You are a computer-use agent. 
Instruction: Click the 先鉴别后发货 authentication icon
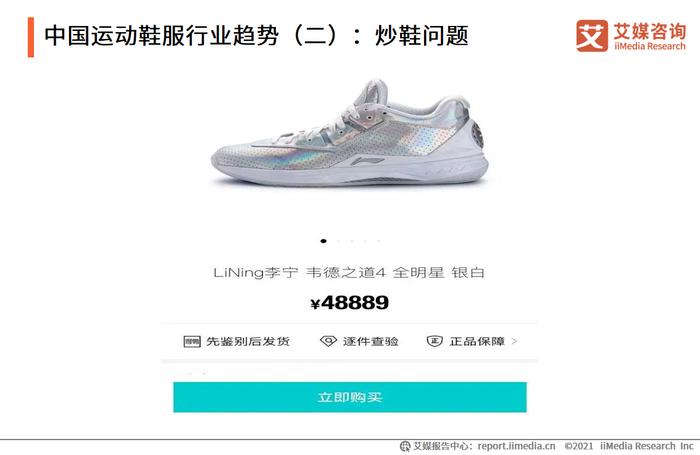pos(192,342)
